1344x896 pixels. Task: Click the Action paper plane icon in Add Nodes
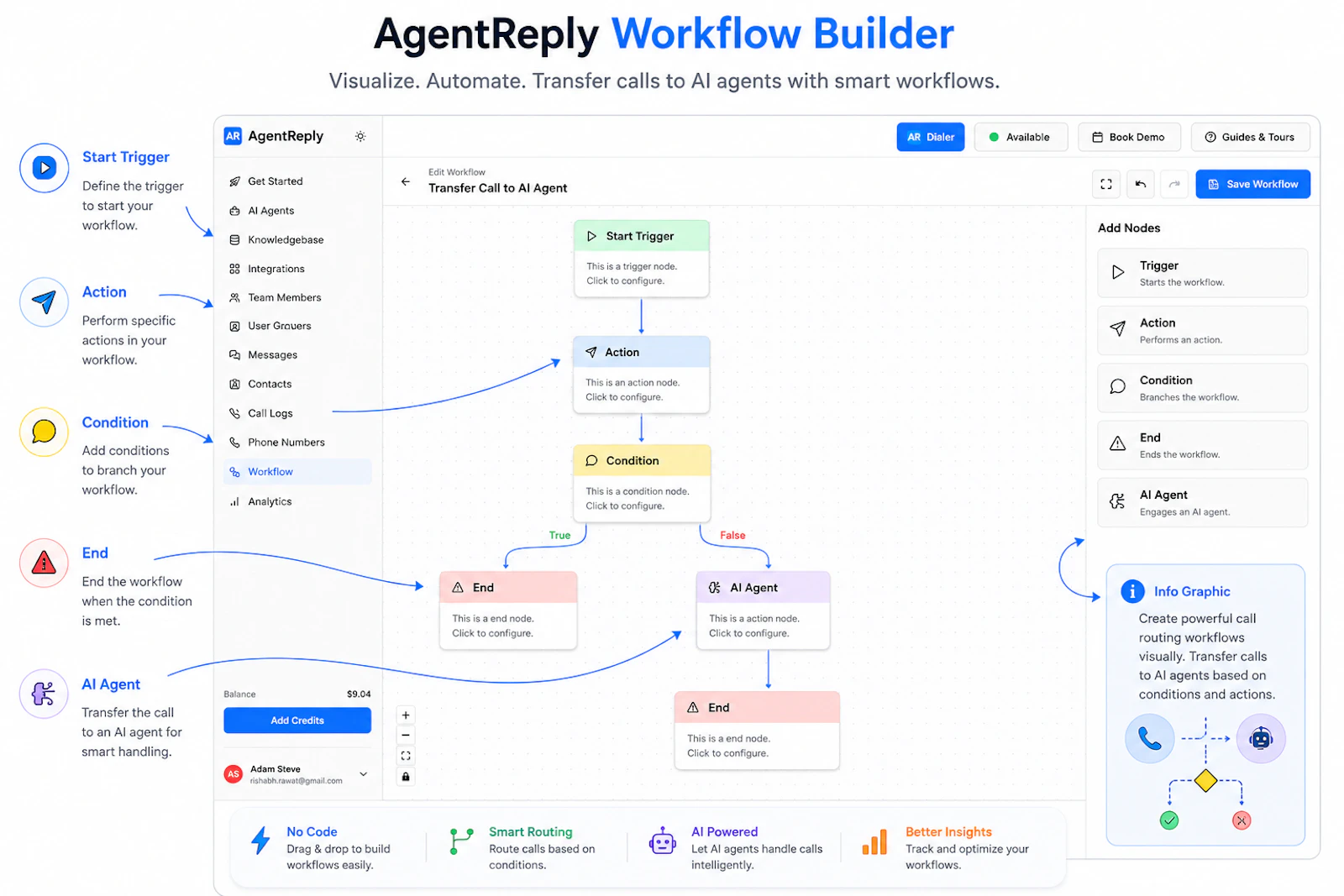tap(1118, 329)
